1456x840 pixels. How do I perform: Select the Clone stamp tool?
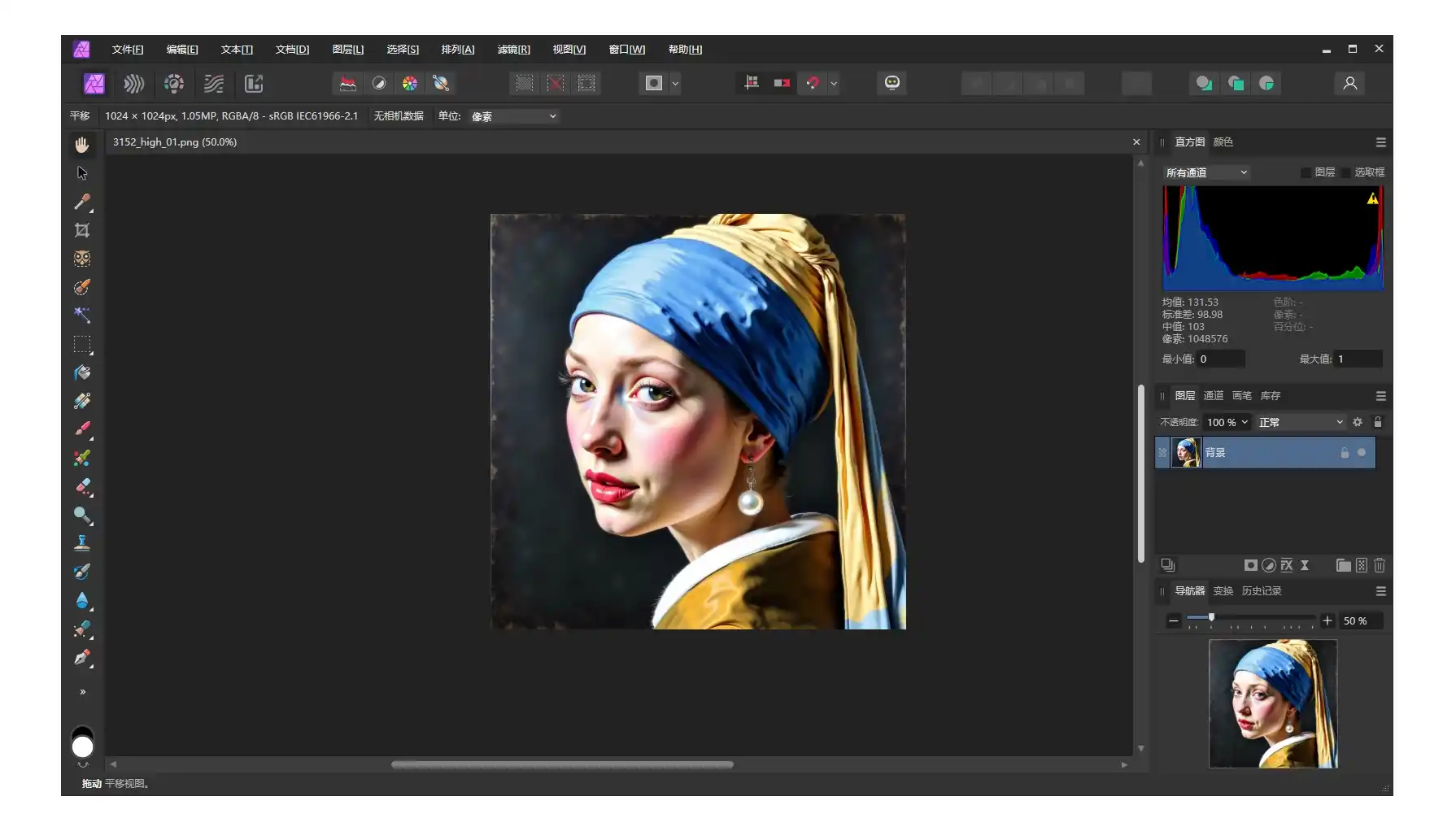82,543
